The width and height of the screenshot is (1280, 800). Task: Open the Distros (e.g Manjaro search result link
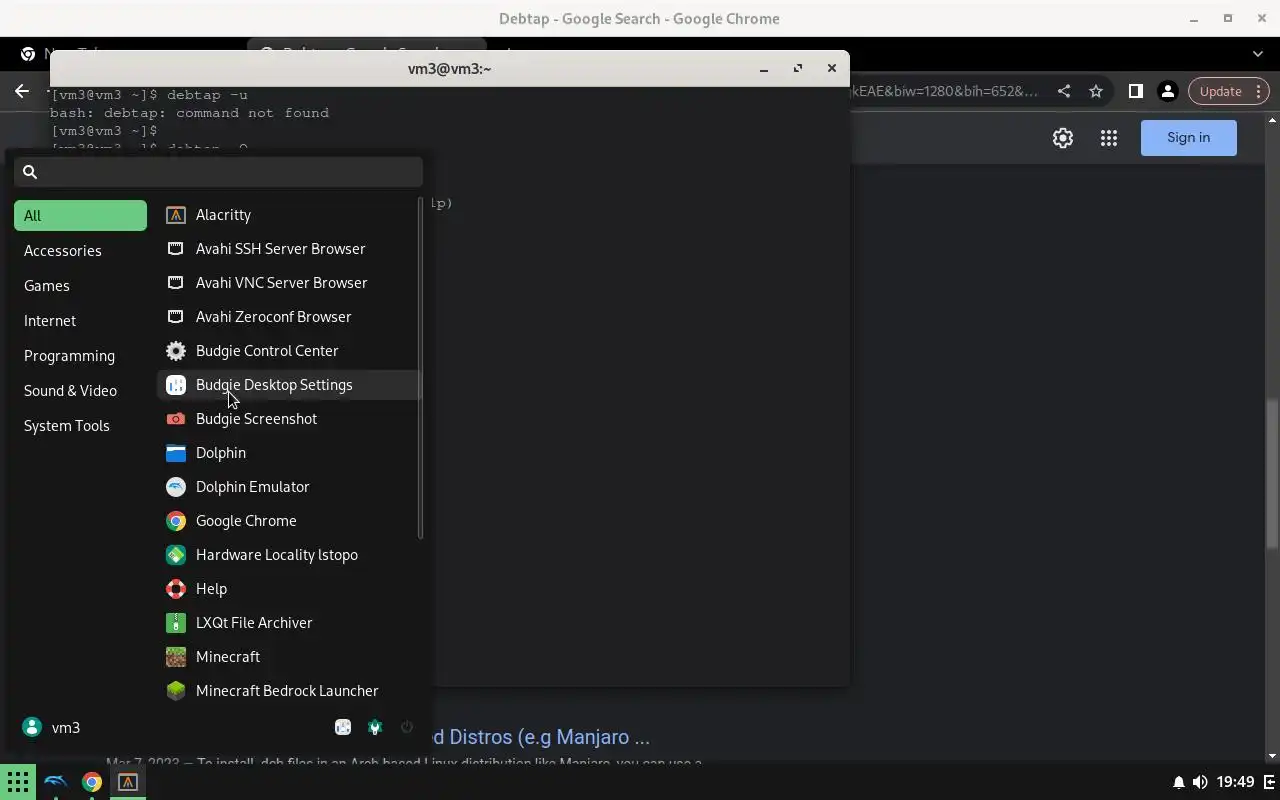(x=541, y=737)
